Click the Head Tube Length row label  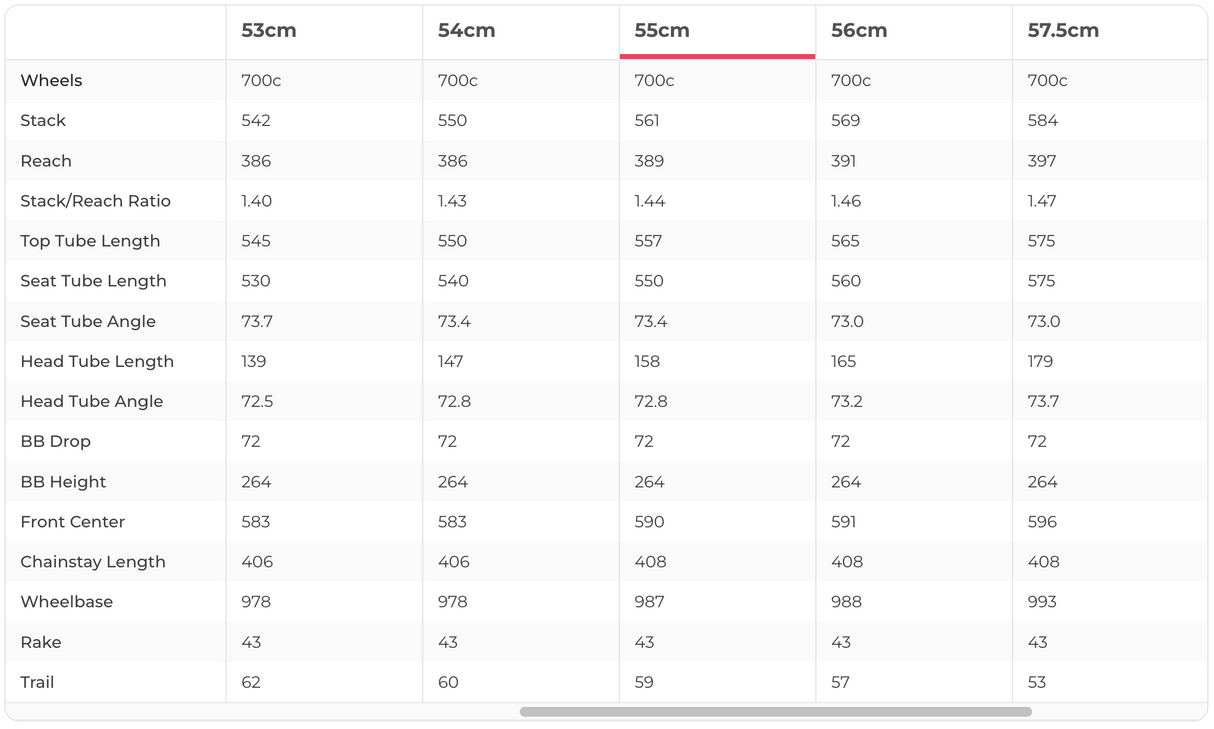(x=97, y=361)
